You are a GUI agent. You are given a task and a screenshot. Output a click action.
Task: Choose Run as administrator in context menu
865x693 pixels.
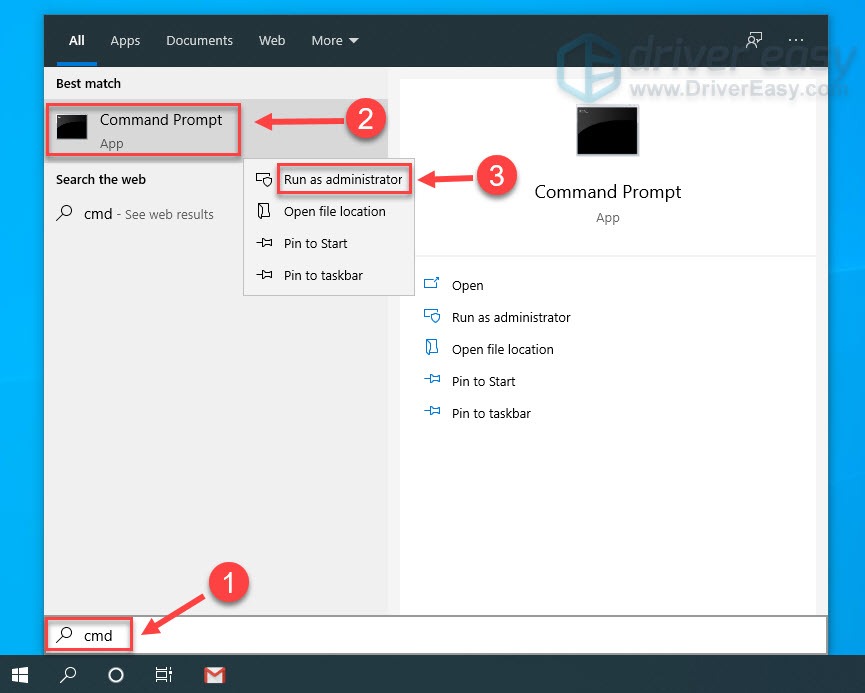point(343,179)
